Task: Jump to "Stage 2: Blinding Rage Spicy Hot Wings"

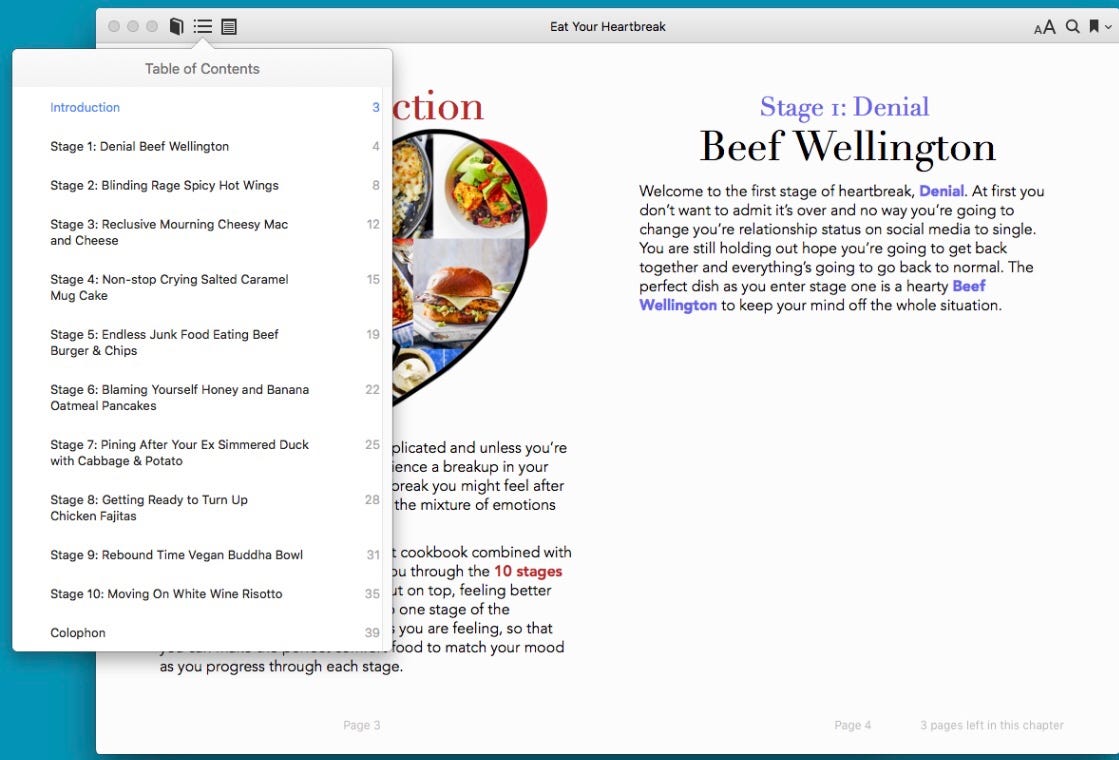Action: click(x=164, y=185)
